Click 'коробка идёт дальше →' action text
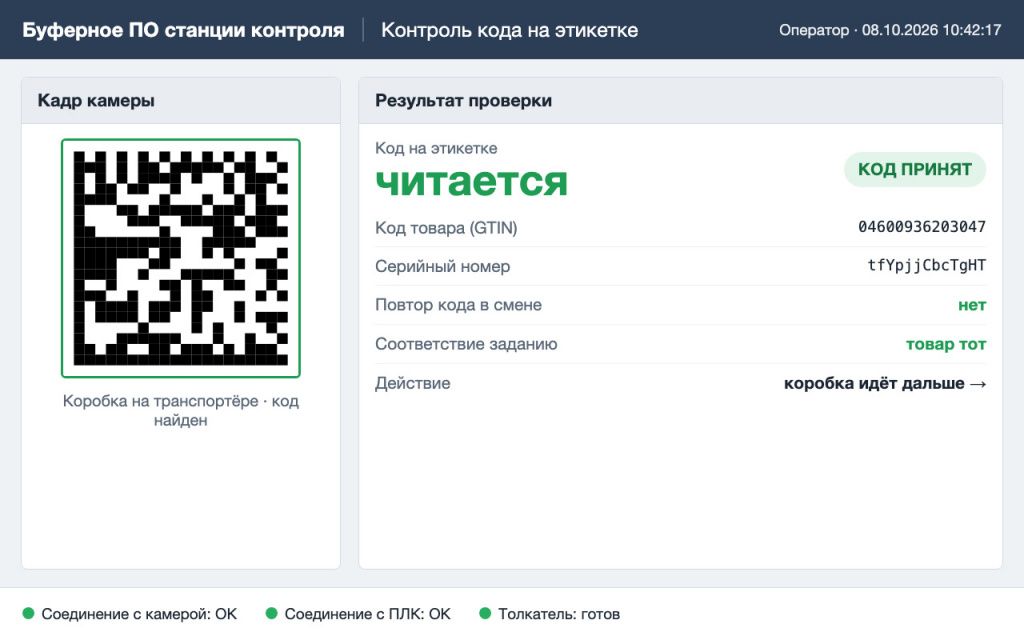Screen dimensions: 1024x640 point(885,383)
